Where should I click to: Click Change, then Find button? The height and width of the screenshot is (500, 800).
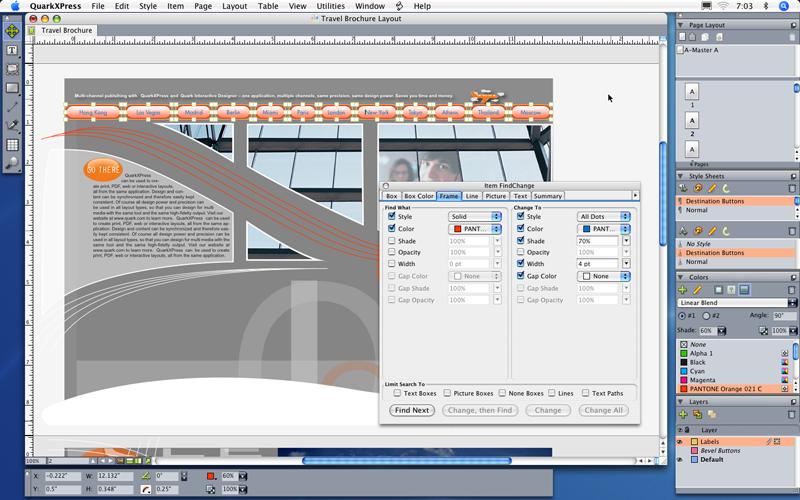pyautogui.click(x=480, y=410)
